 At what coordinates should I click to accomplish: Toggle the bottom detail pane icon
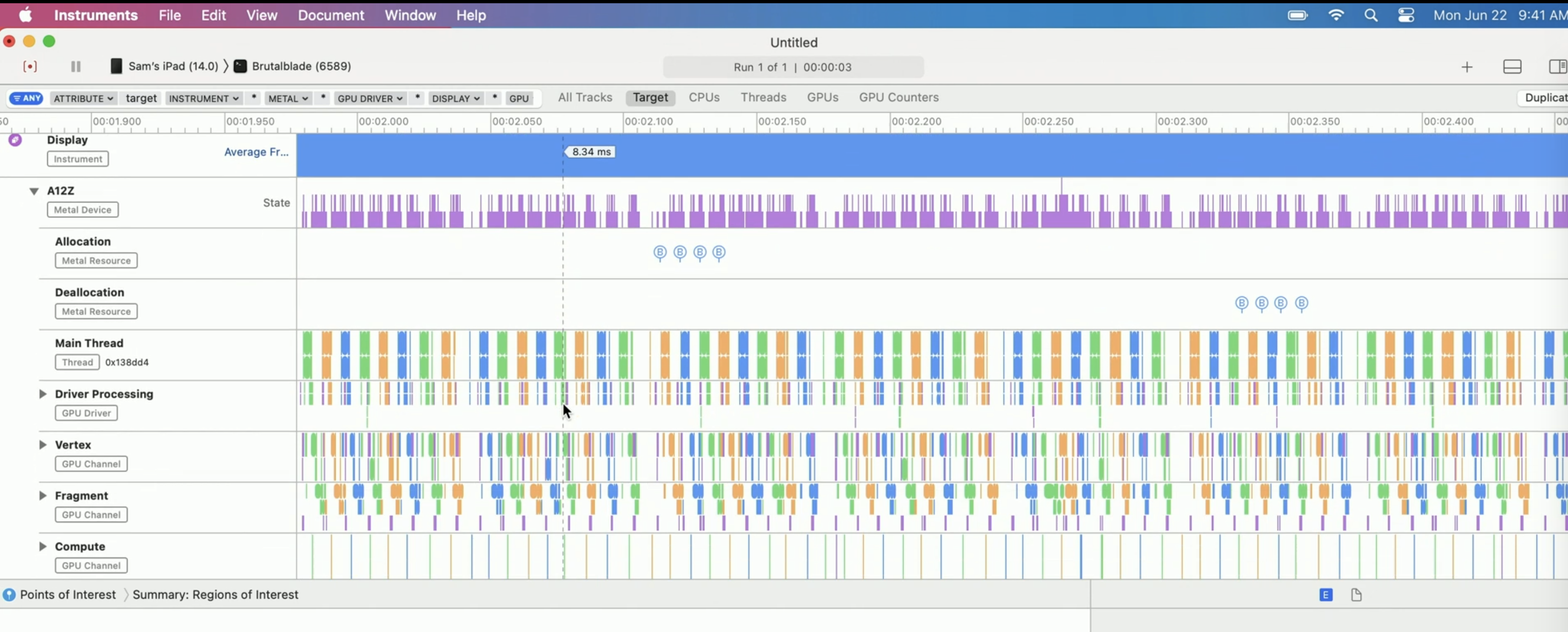tap(1512, 66)
